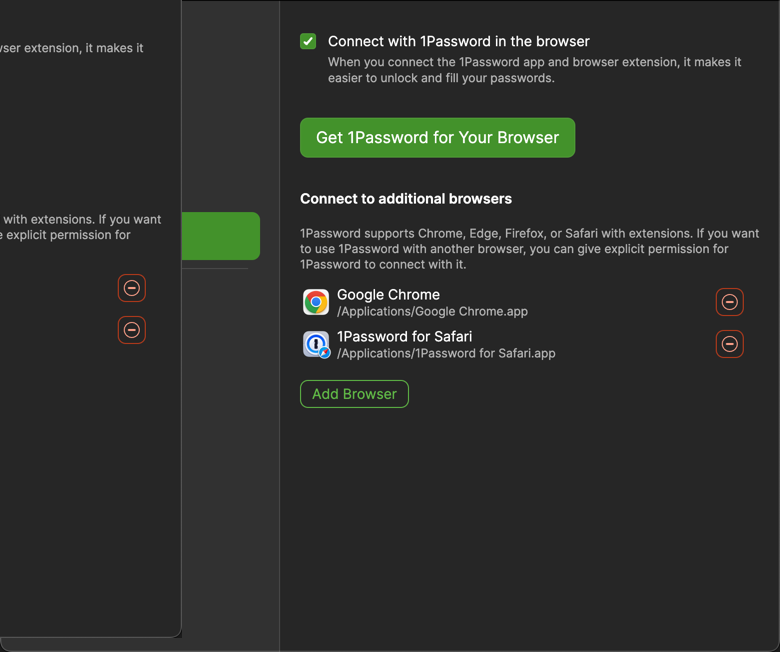Click the cut-off extensions text in left window
Screen dimensions: 780x652
[x=80, y=227]
